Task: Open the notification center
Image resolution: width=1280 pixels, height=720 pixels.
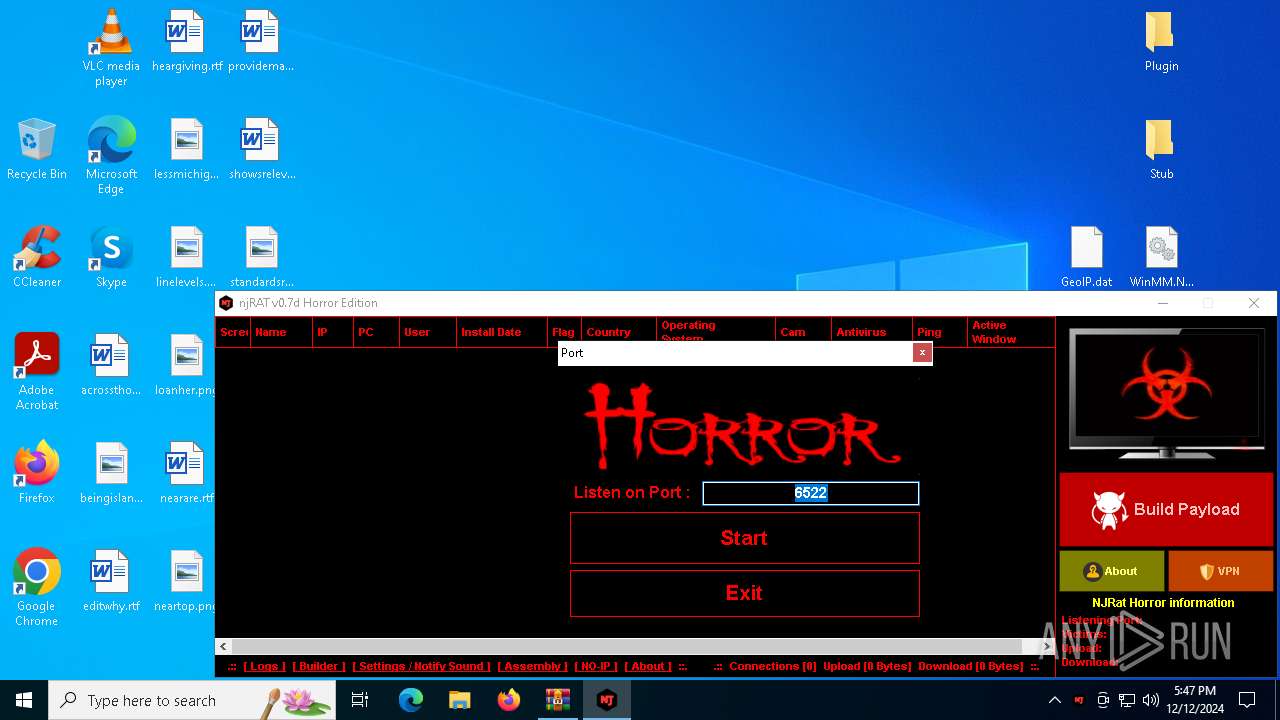Action: (x=1247, y=700)
